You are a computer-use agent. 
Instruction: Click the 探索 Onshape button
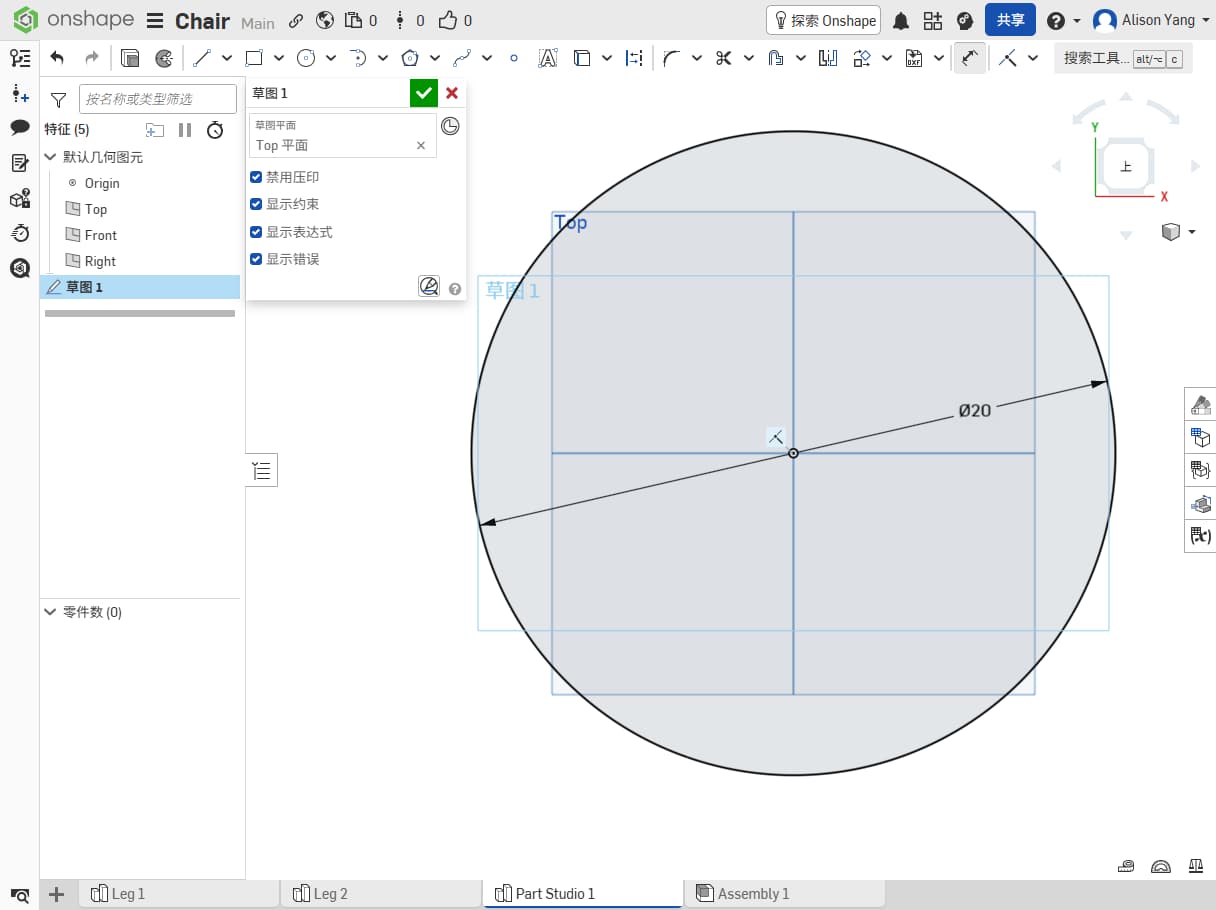(x=823, y=20)
